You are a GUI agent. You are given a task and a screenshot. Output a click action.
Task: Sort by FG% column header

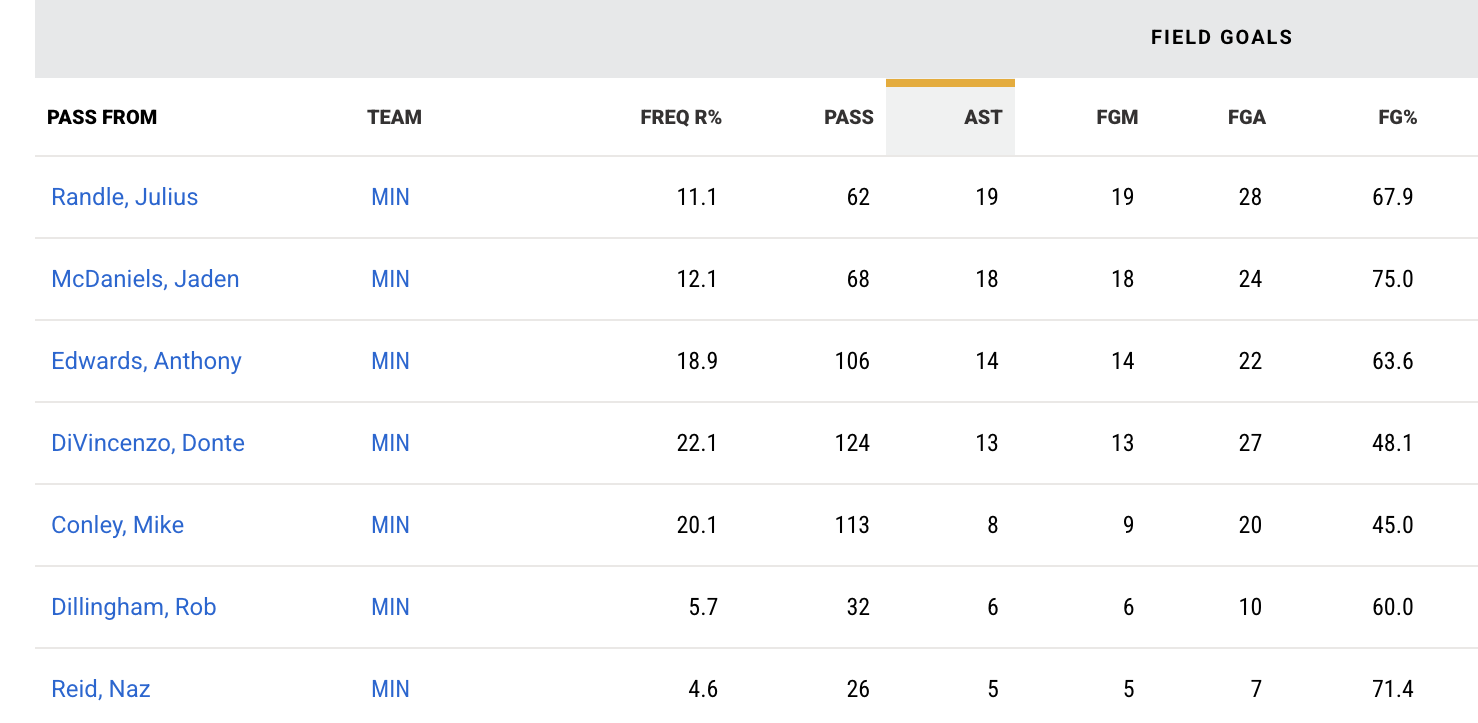[x=1397, y=117]
